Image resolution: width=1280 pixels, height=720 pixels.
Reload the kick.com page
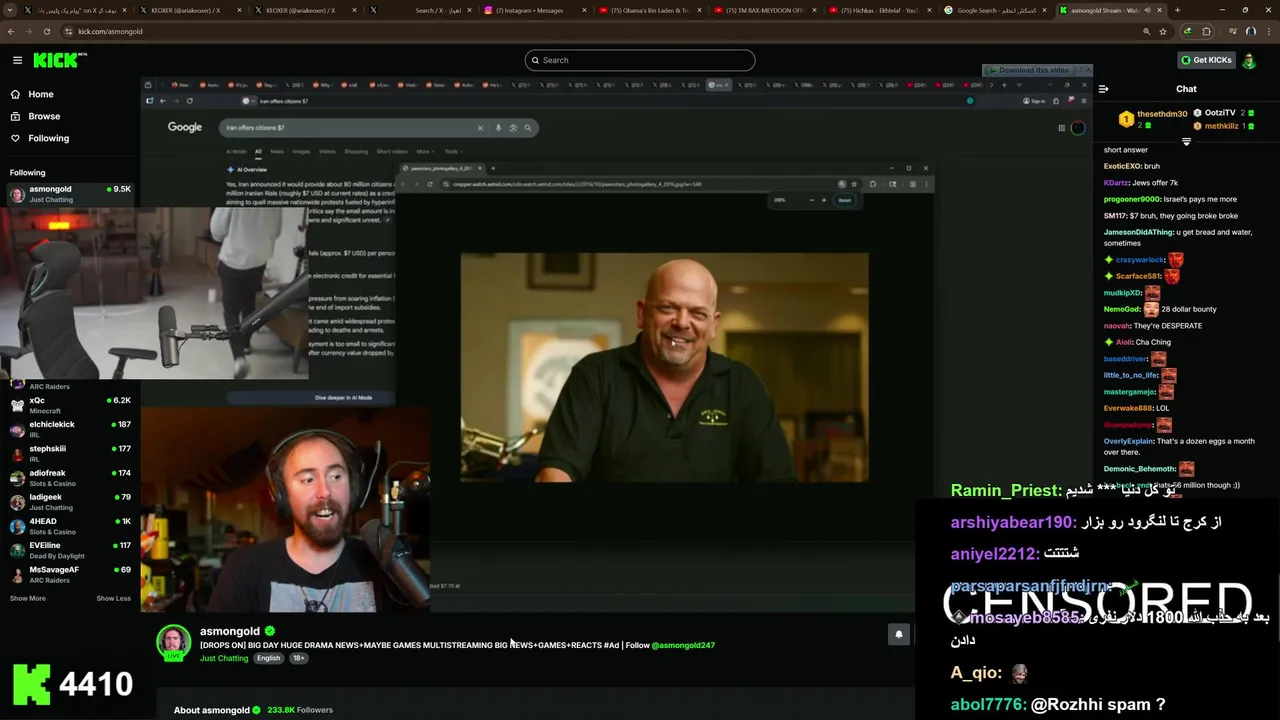(x=48, y=31)
